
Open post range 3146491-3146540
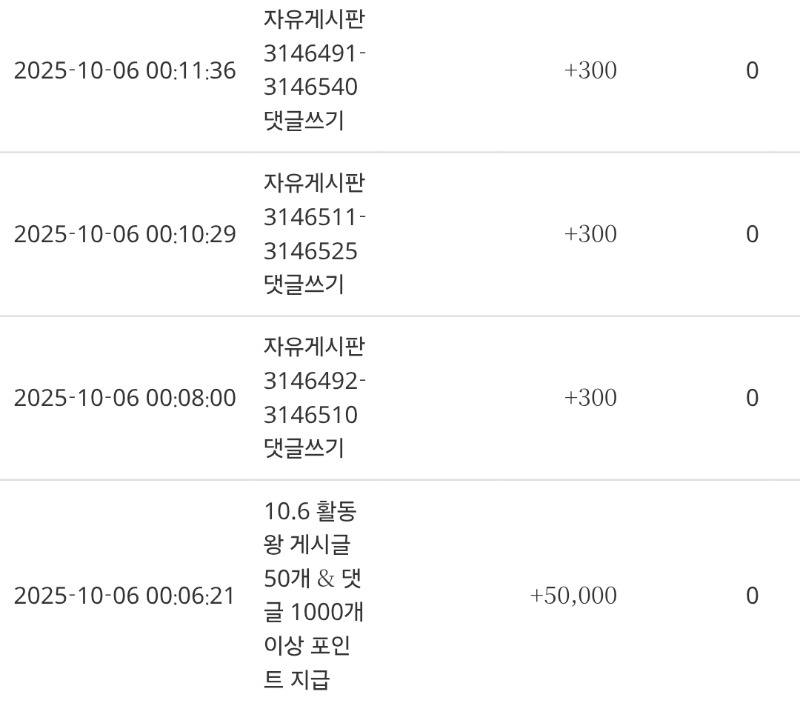314,70
